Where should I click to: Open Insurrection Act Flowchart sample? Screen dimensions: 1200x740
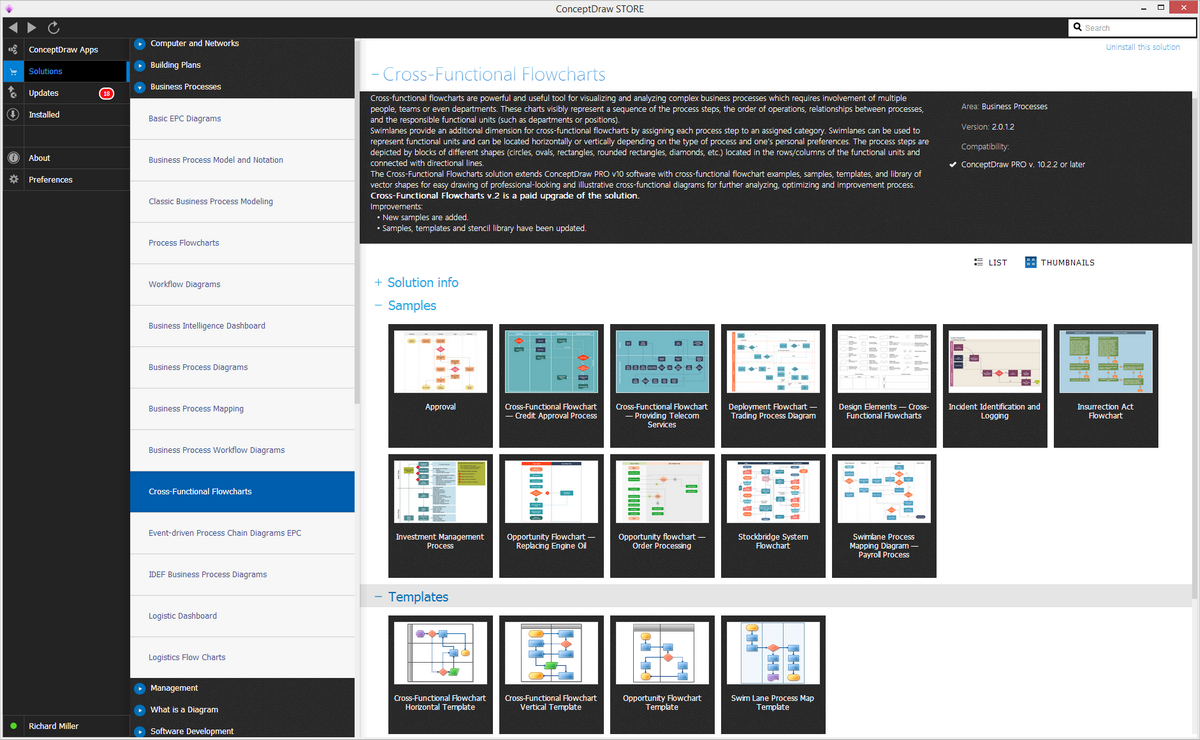[x=1106, y=386]
